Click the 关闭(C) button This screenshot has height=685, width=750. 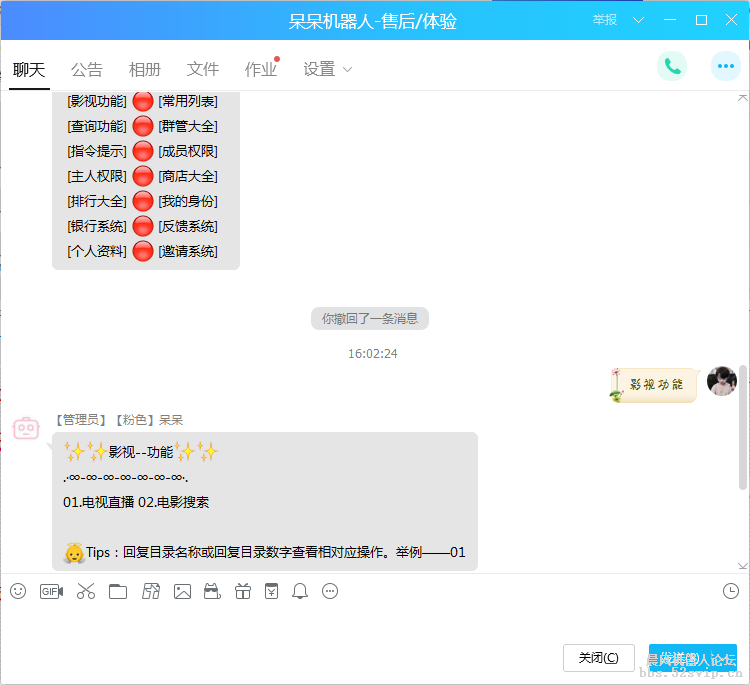pos(598,658)
